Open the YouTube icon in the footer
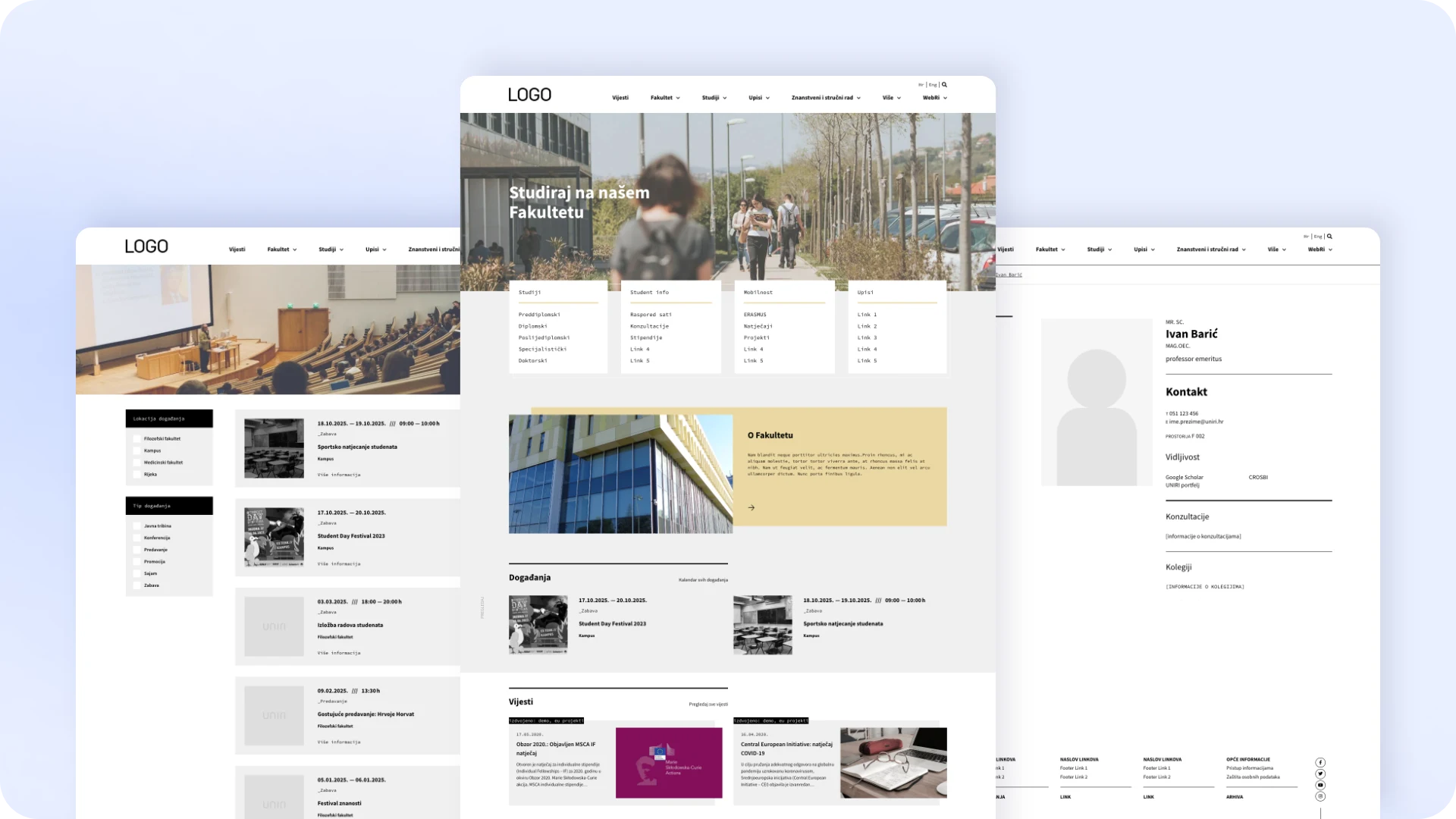Image resolution: width=1456 pixels, height=819 pixels. (x=1320, y=786)
